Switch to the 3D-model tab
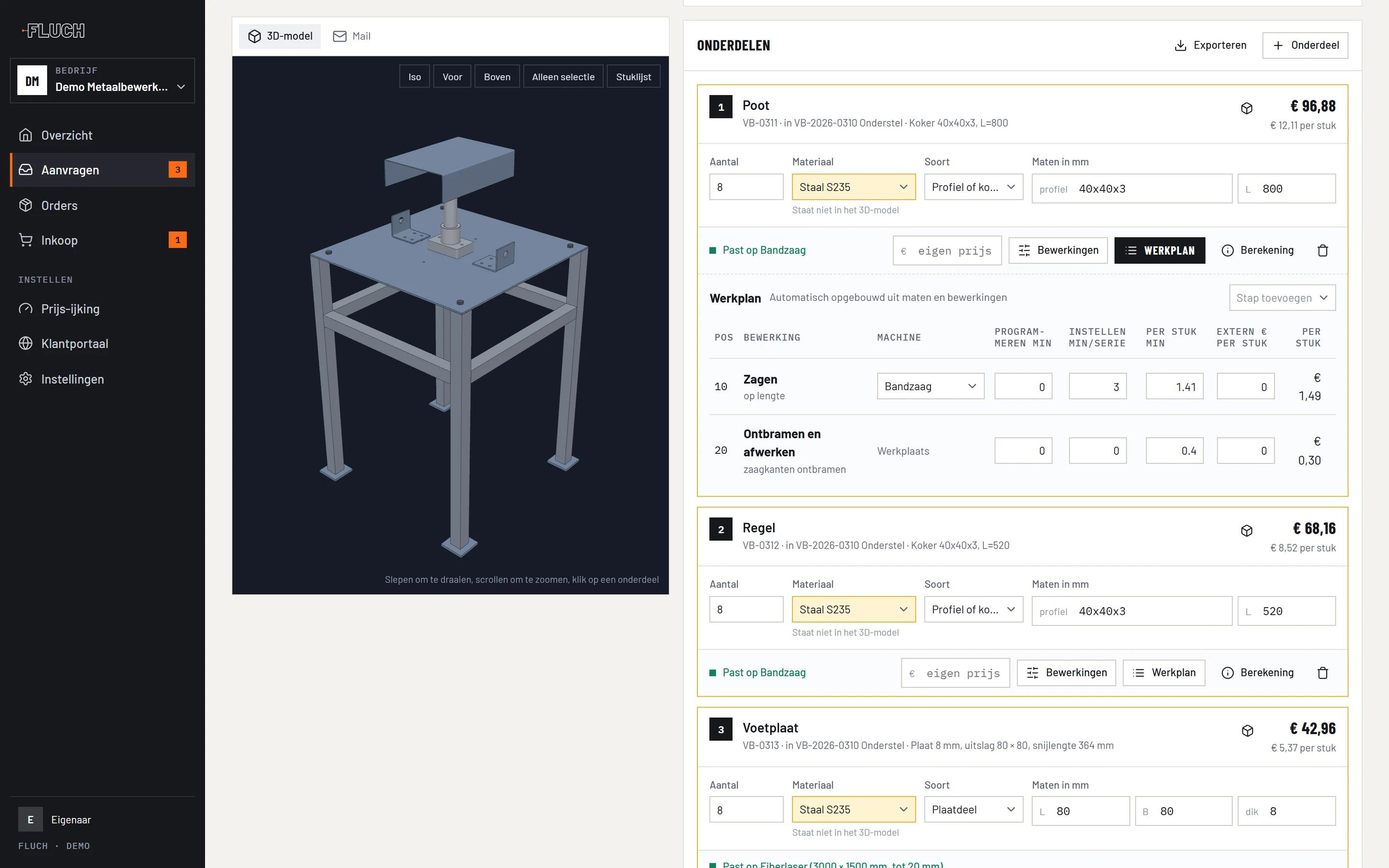The width and height of the screenshot is (1389, 868). 280,36
